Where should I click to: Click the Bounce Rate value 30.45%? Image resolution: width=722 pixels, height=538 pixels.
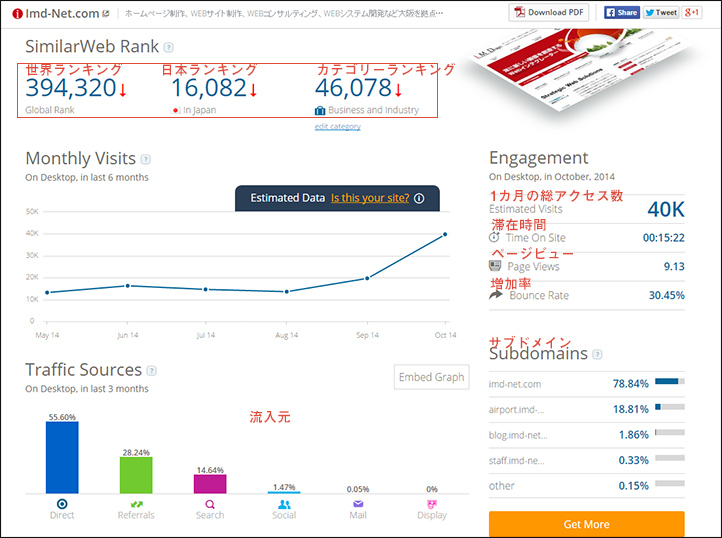tap(667, 295)
